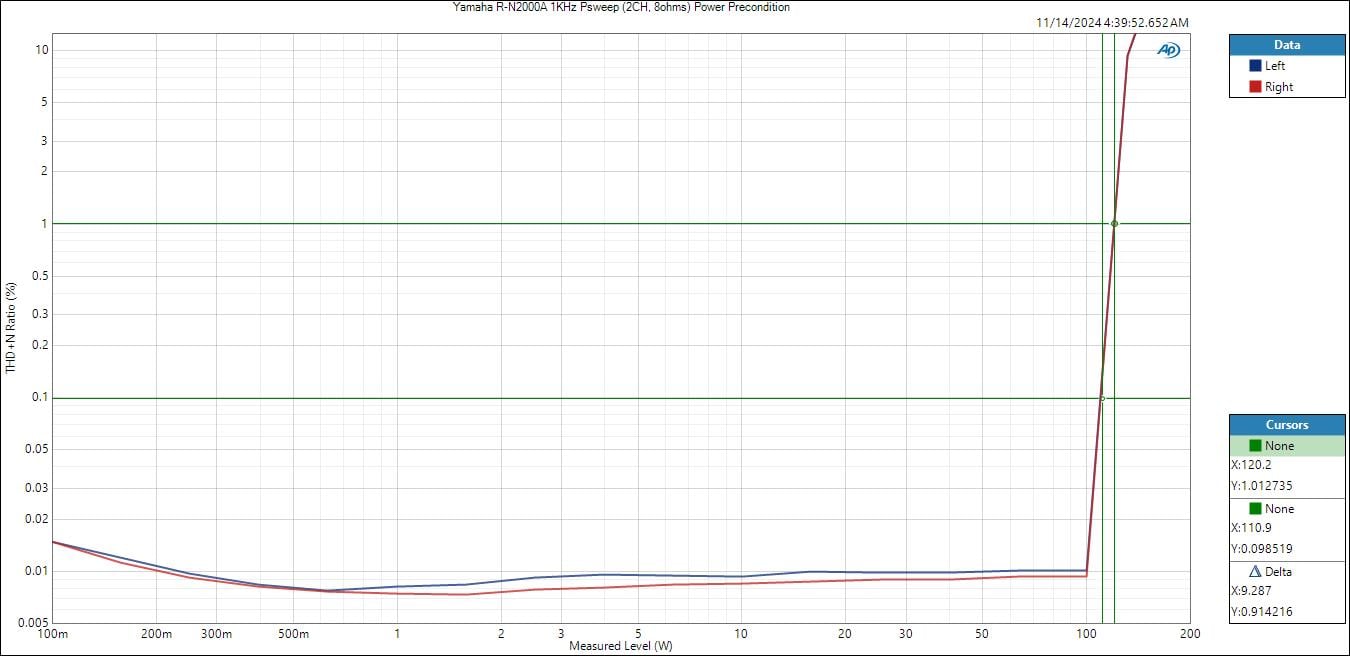Click the cursor marker at 0.1% THD+N
The width and height of the screenshot is (1350, 656).
[x=1102, y=398]
